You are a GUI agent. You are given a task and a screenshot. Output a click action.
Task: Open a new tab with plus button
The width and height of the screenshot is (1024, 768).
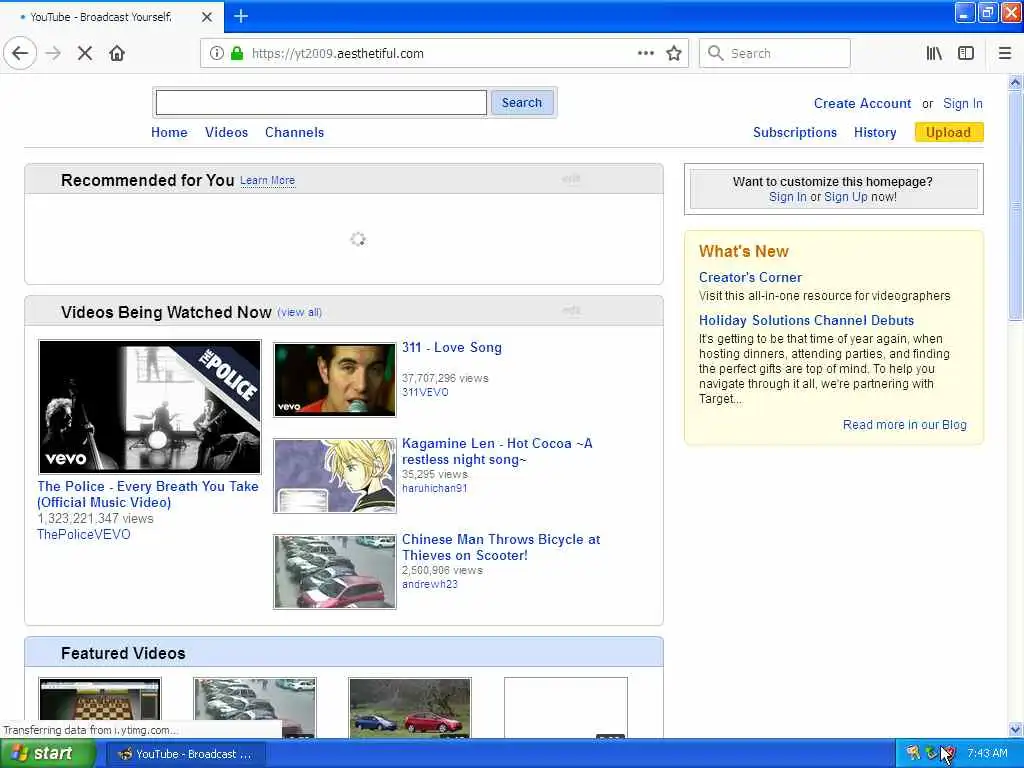pyautogui.click(x=241, y=16)
